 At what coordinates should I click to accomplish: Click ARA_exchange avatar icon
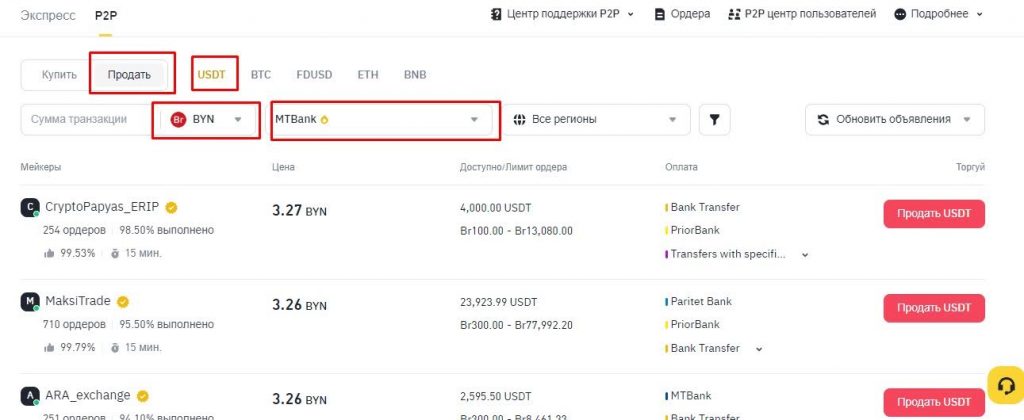(x=30, y=396)
